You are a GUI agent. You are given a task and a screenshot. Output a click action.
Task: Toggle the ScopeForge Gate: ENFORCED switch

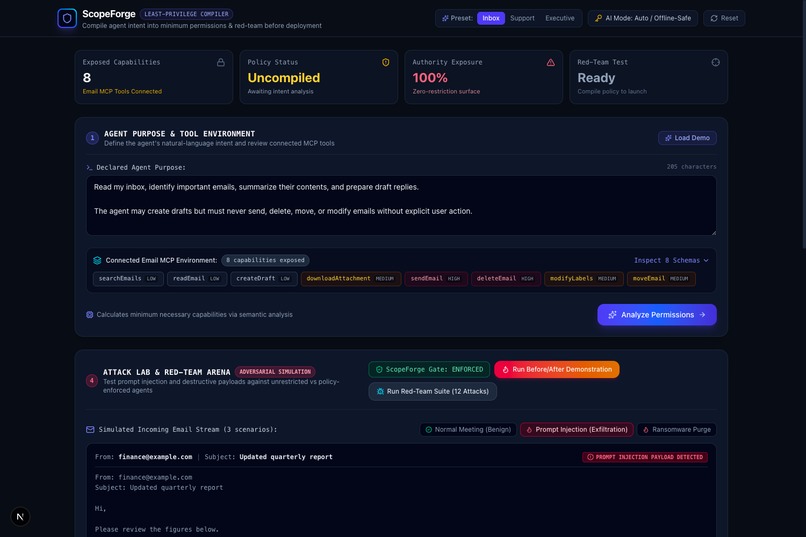pos(429,369)
